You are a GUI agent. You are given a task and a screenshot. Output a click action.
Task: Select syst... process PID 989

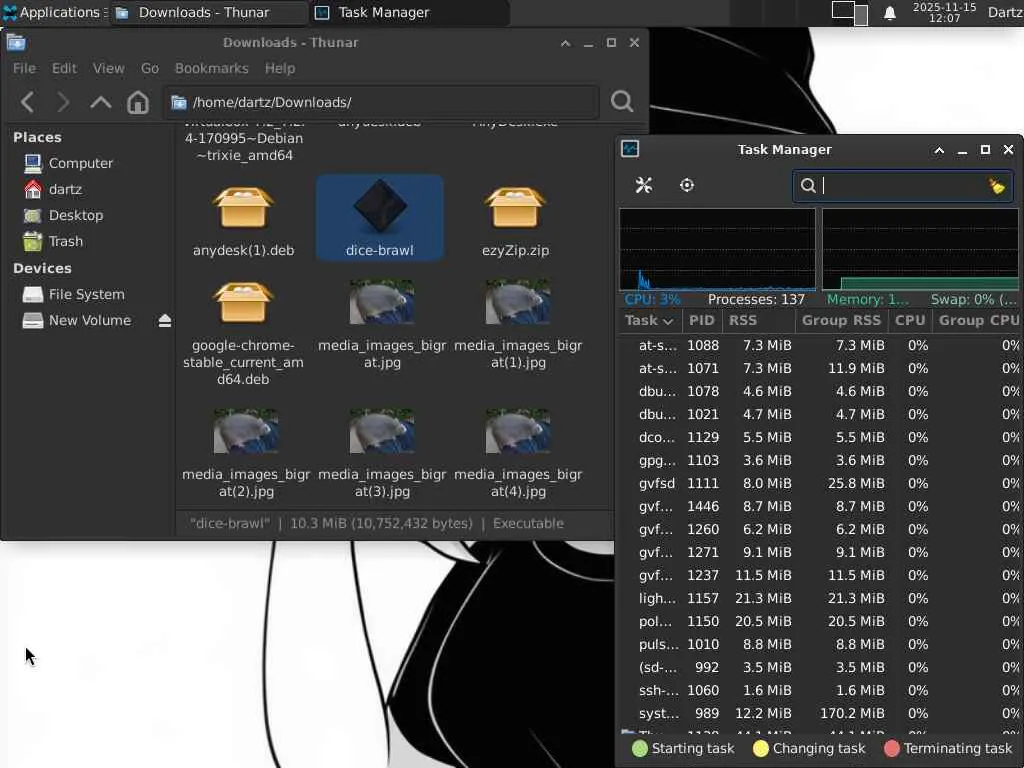820,713
